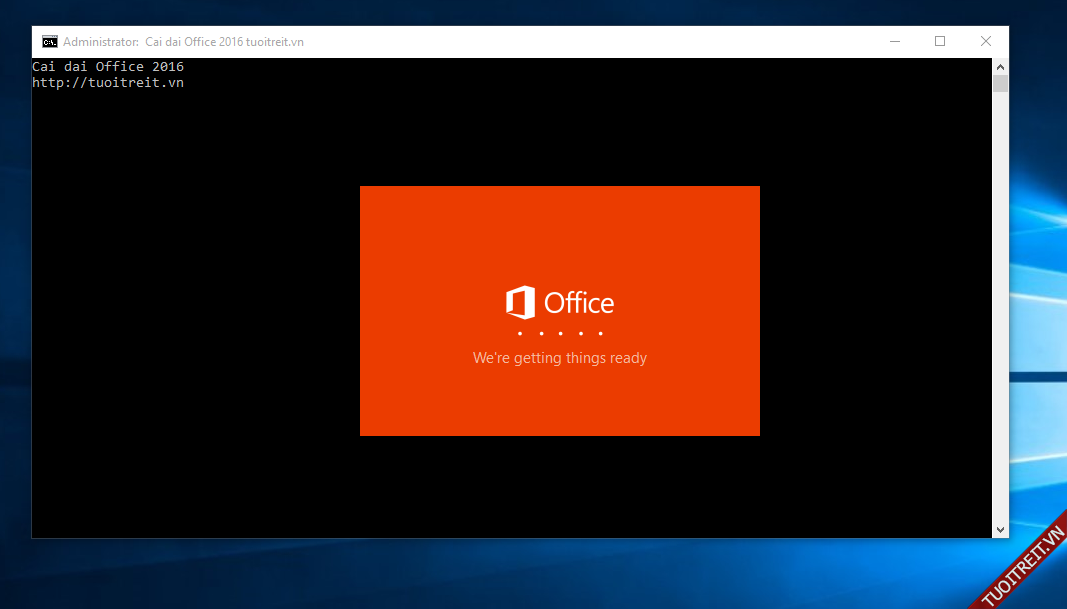This screenshot has width=1067, height=609.
Task: Click the 'We're getting things ready' message
Action: pyautogui.click(x=560, y=358)
